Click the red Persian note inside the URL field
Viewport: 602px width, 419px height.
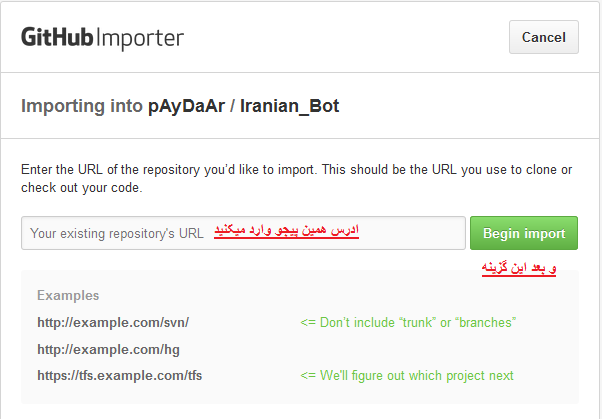click(x=286, y=232)
